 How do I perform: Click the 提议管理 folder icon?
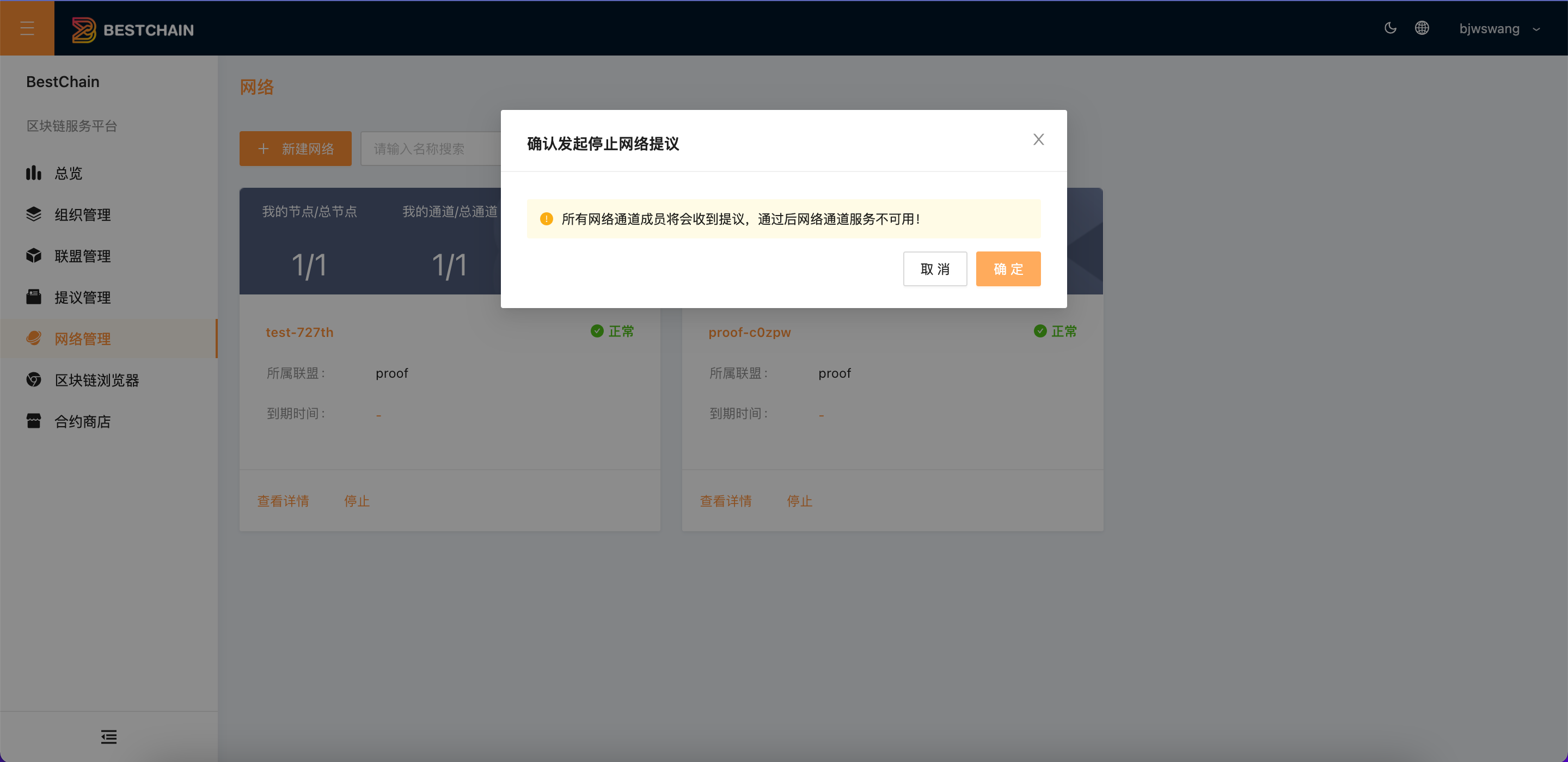point(33,297)
